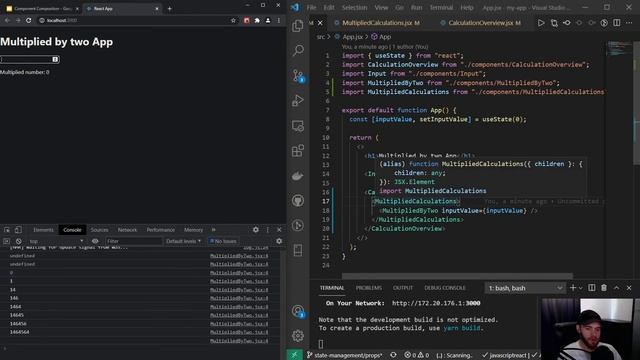Open the Remote Explorer view
The width and height of the screenshot is (640, 360).
[x=298, y=126]
